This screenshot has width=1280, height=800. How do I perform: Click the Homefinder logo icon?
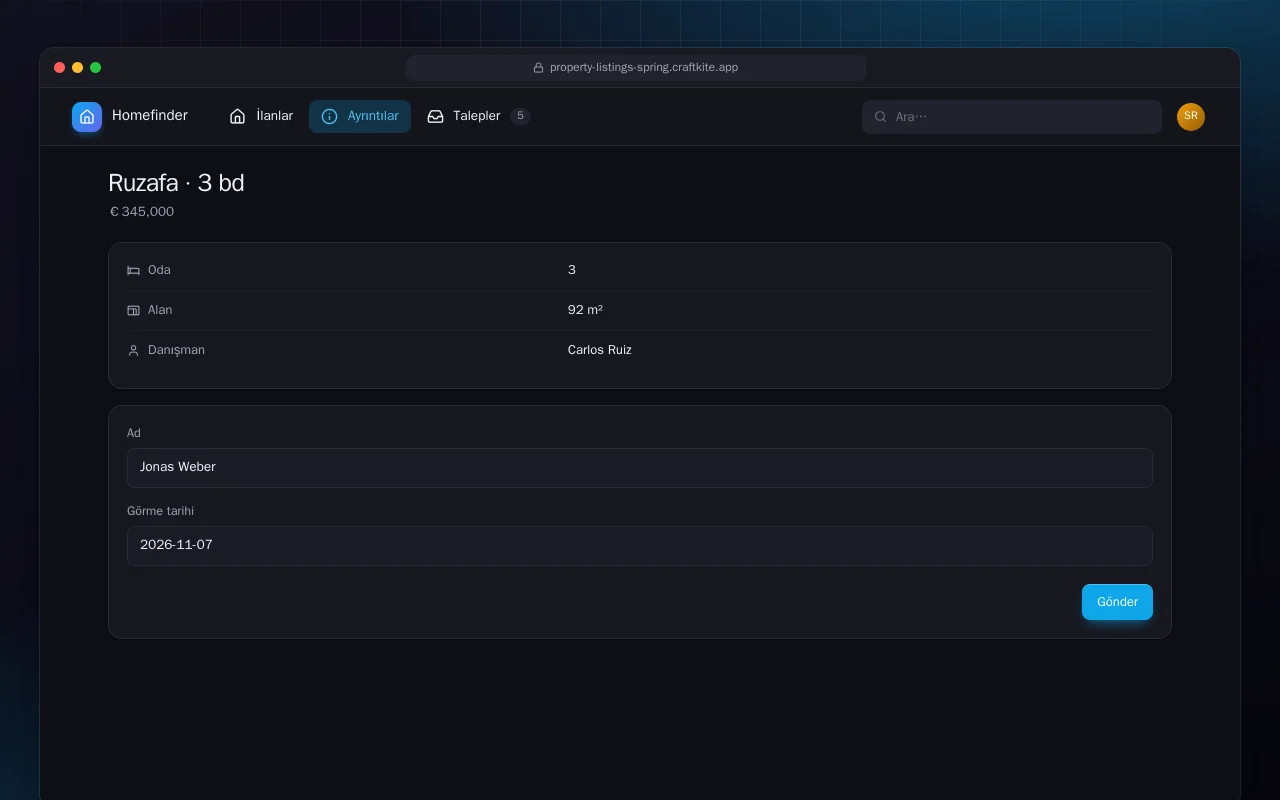point(87,116)
